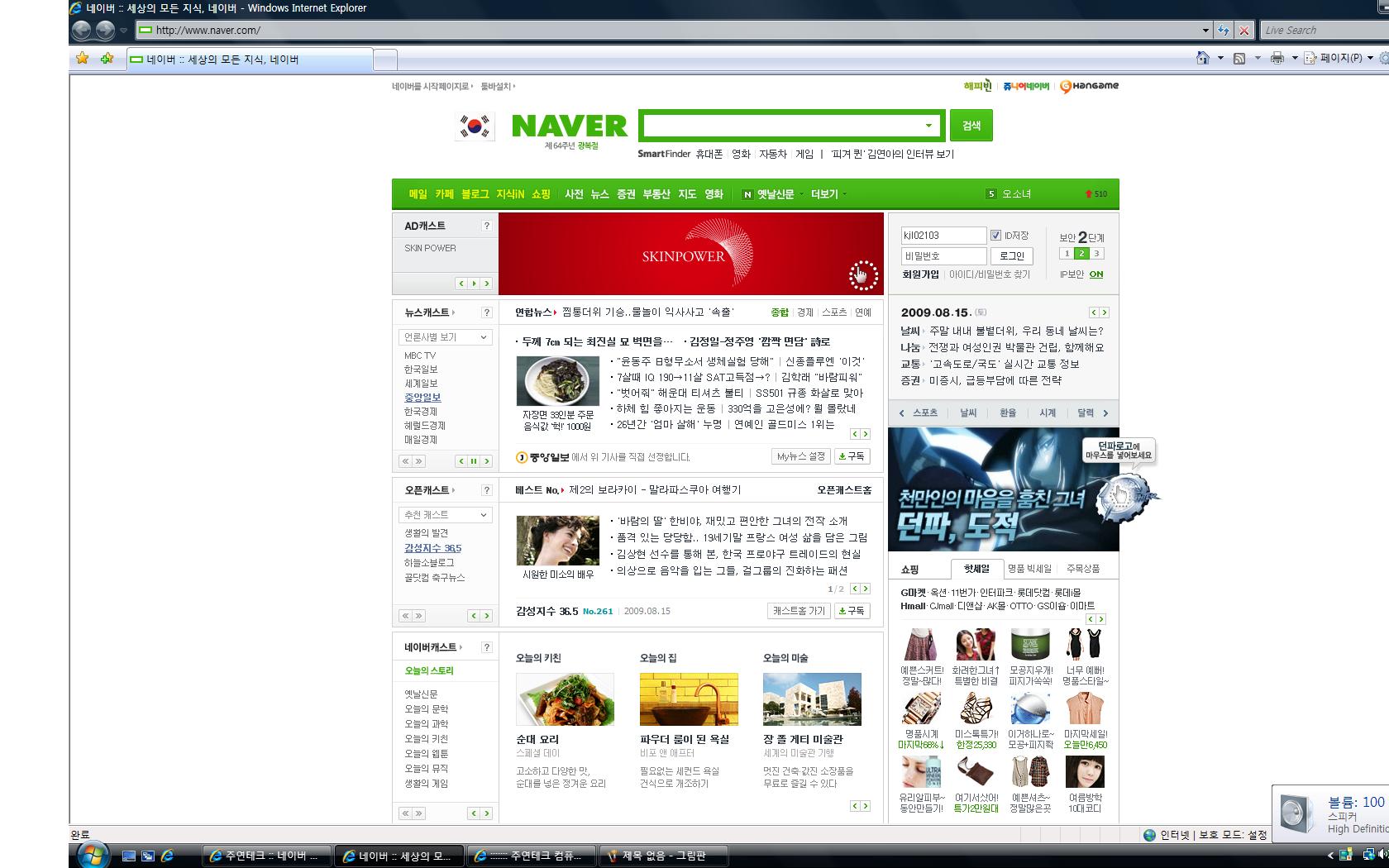Click next arrow beside the 2009.08.15 date

click(x=1105, y=312)
